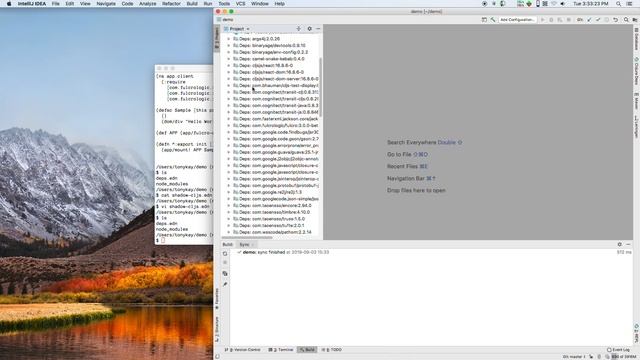The width and height of the screenshot is (640, 360).
Task: Click the Debug bug toolbar icon
Action: click(551, 20)
